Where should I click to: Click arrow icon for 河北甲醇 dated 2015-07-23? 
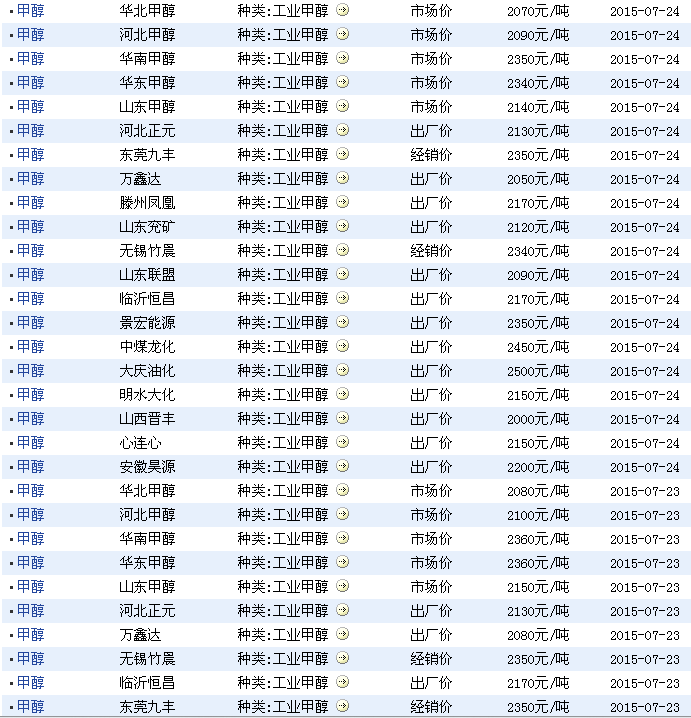click(x=343, y=514)
